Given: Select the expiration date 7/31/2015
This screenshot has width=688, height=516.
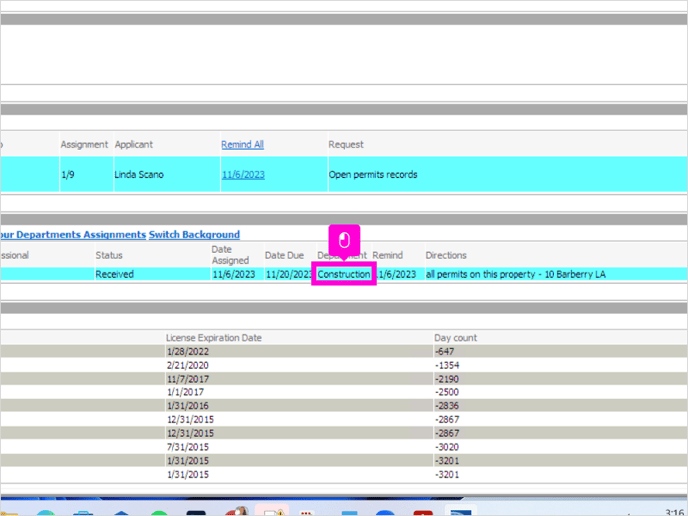Looking at the screenshot, I should [x=188, y=447].
